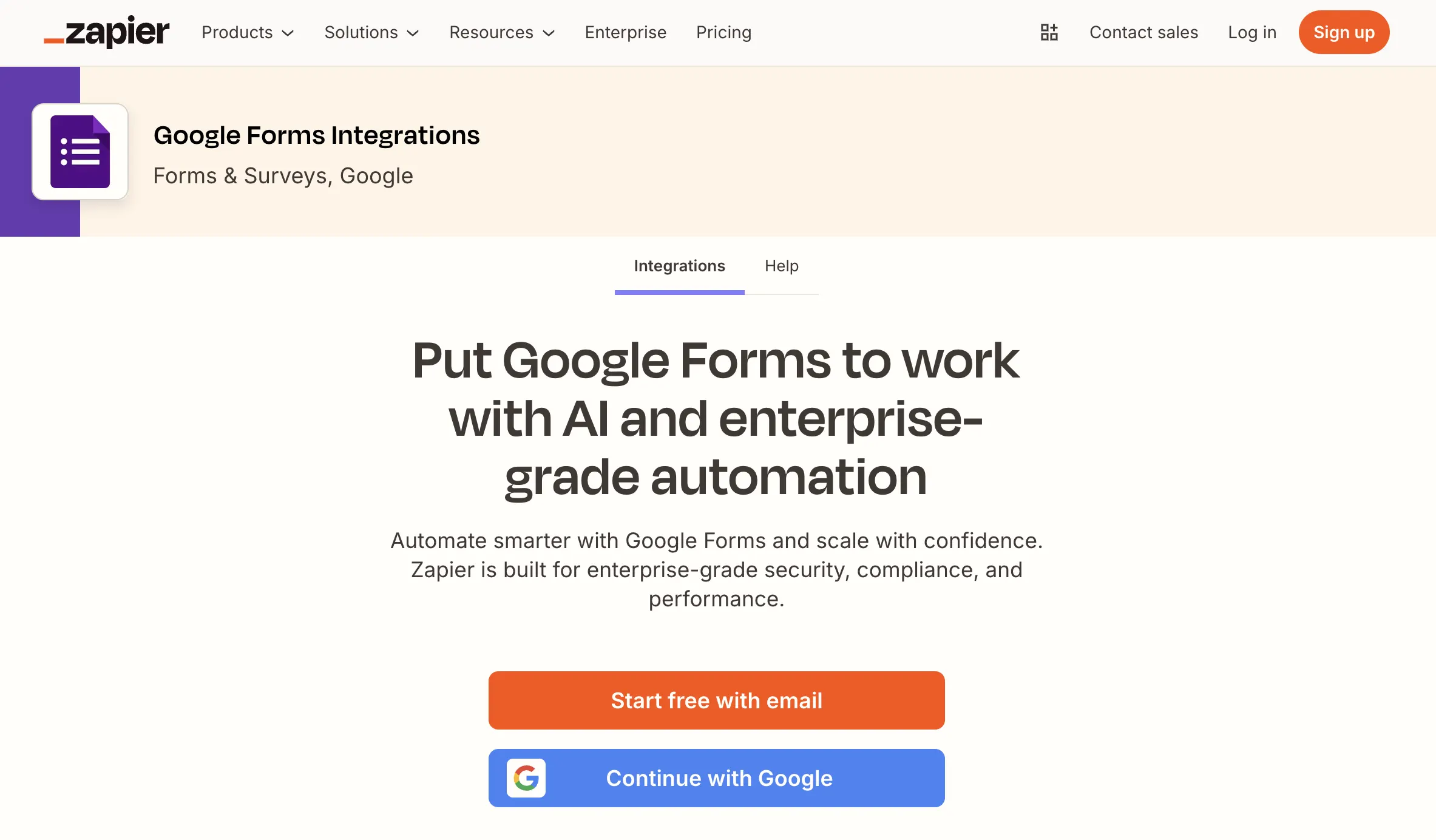This screenshot has width=1436, height=840.
Task: Click the Zapier logo
Action: click(x=106, y=32)
